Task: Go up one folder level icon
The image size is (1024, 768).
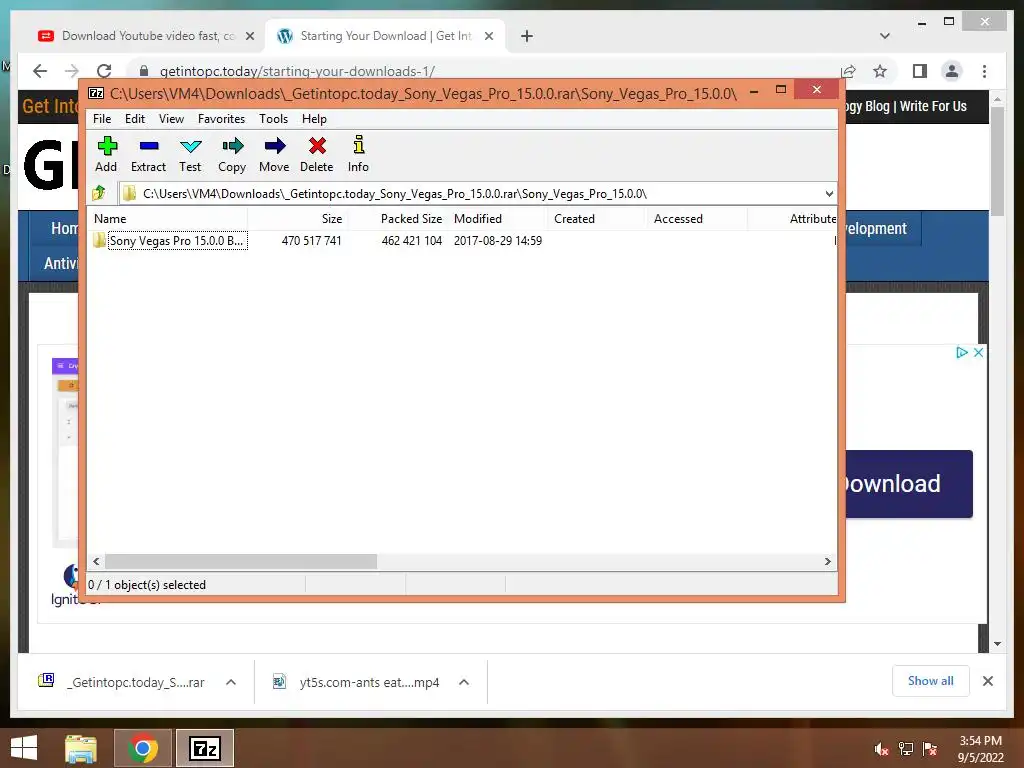Action: click(99, 193)
